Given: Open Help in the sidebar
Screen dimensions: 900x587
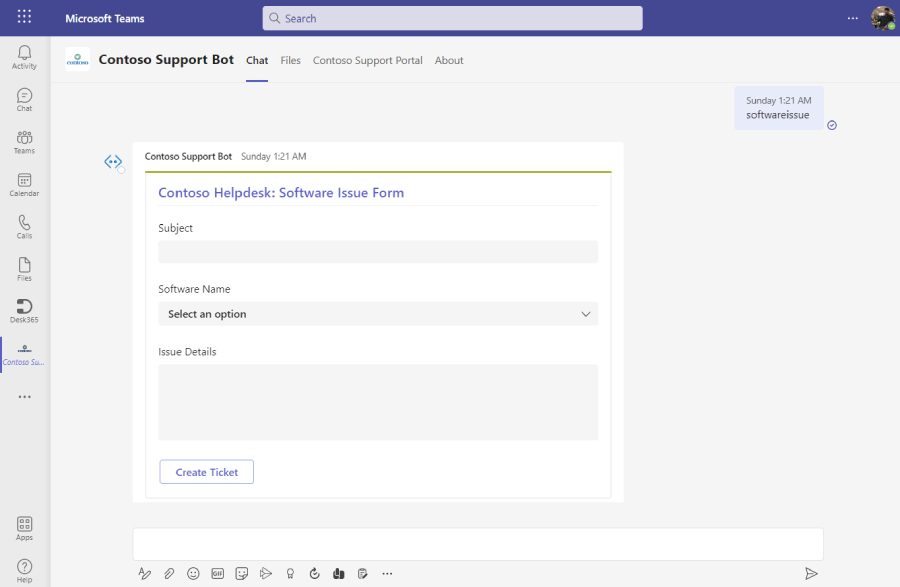Looking at the screenshot, I should coord(24,572).
